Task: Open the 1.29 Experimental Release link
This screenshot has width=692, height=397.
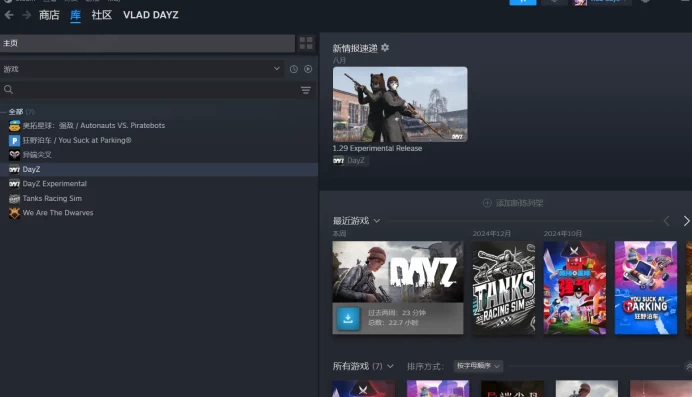Action: [x=377, y=148]
